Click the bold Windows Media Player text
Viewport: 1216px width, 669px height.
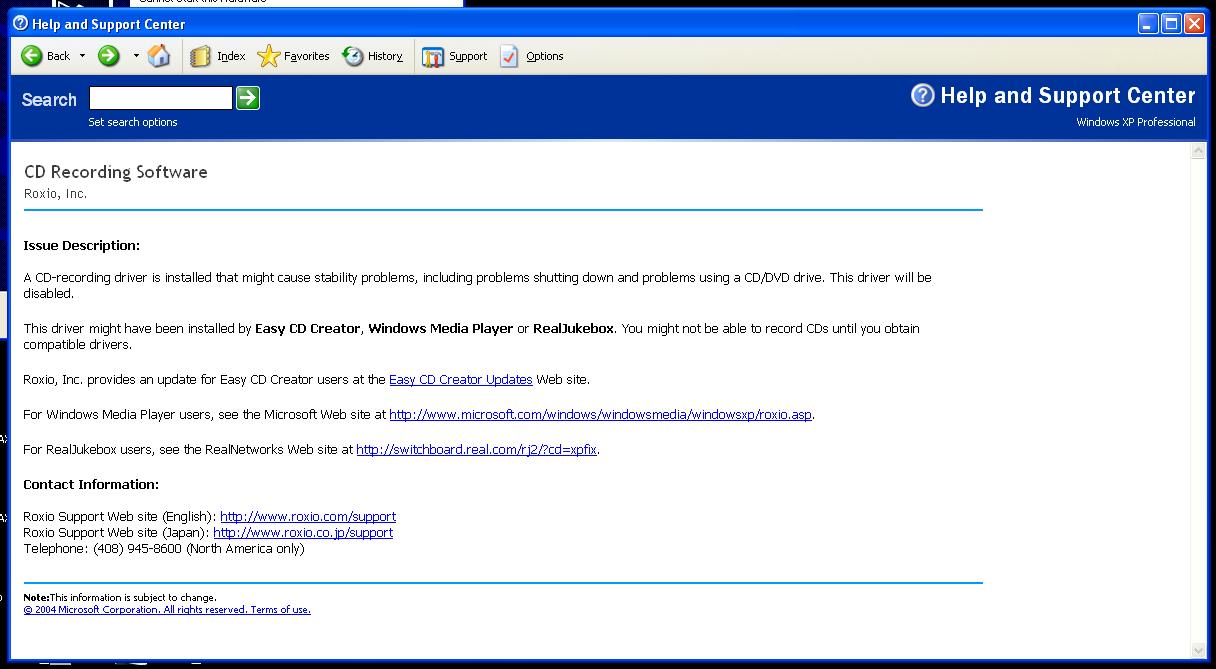441,329
